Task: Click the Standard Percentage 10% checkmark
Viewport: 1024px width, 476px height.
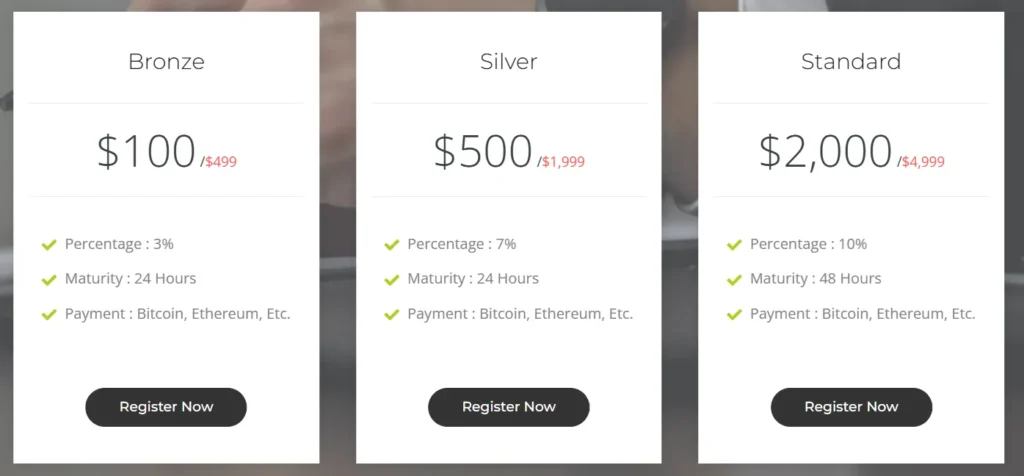Action: point(735,244)
